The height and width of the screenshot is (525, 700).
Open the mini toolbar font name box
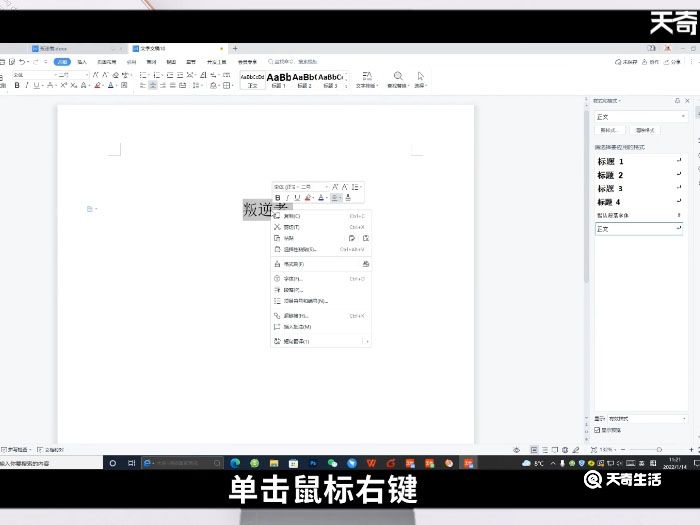pyautogui.click(x=285, y=187)
